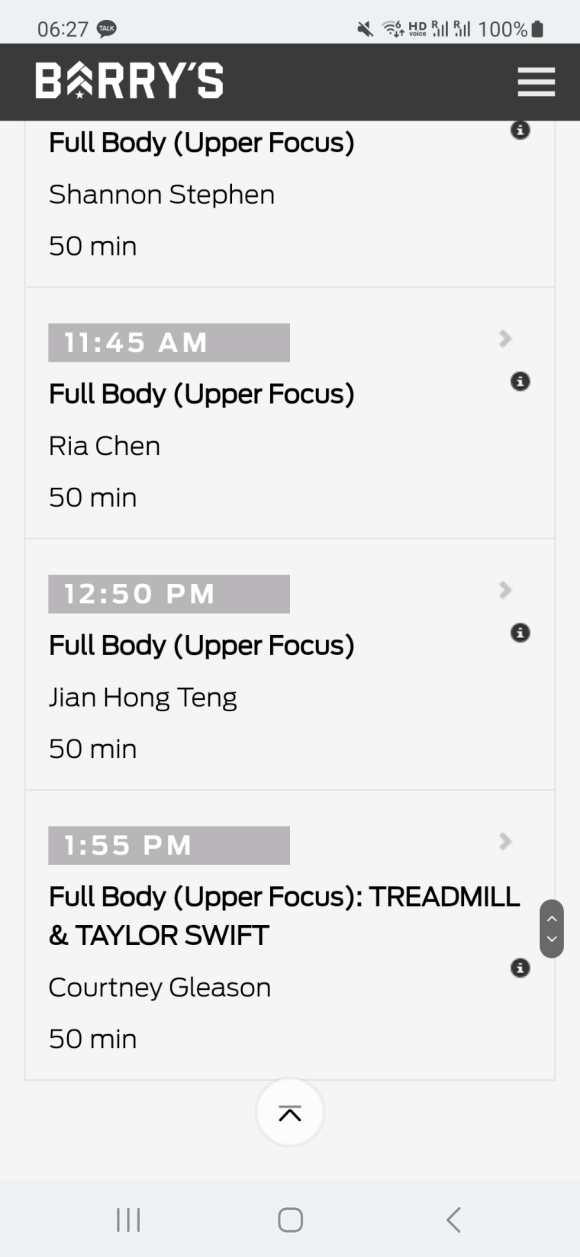The width and height of the screenshot is (580, 1257).
Task: Show info for the 12:50 PM class
Action: 520,632
